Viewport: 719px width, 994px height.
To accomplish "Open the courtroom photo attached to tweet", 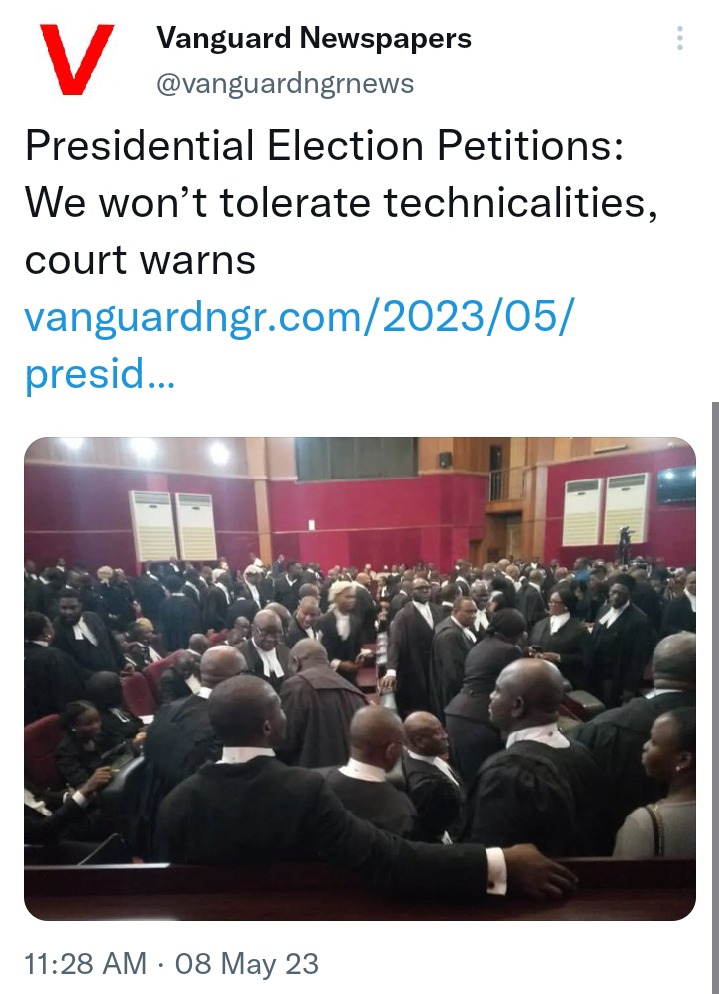I will pyautogui.click(x=360, y=678).
